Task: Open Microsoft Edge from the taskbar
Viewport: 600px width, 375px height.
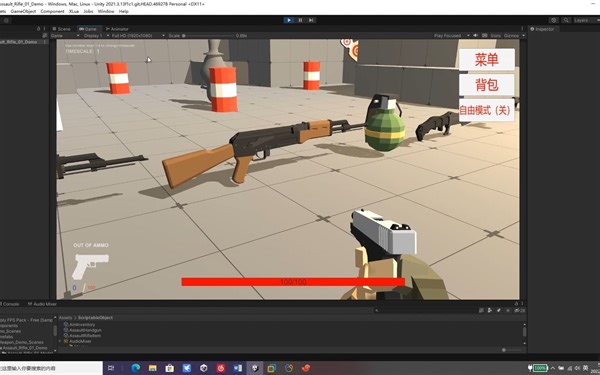Action: pyautogui.click(x=135, y=368)
